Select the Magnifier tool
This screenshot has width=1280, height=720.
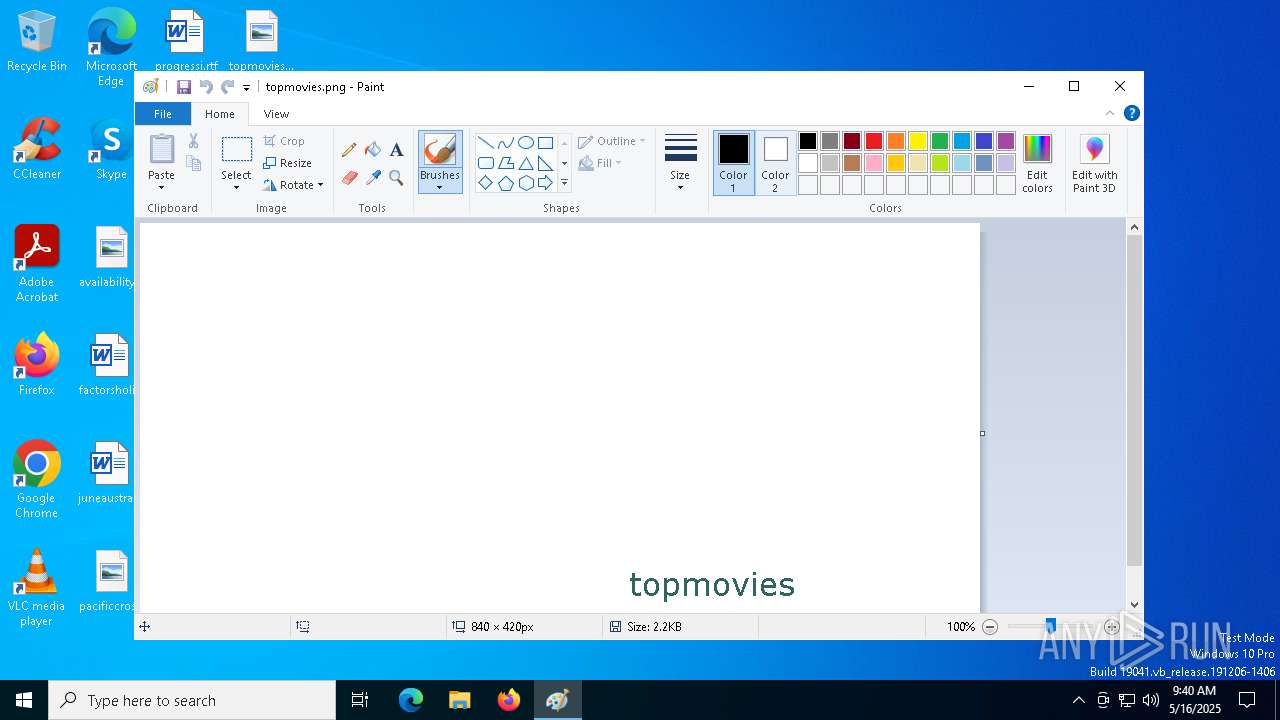point(396,178)
